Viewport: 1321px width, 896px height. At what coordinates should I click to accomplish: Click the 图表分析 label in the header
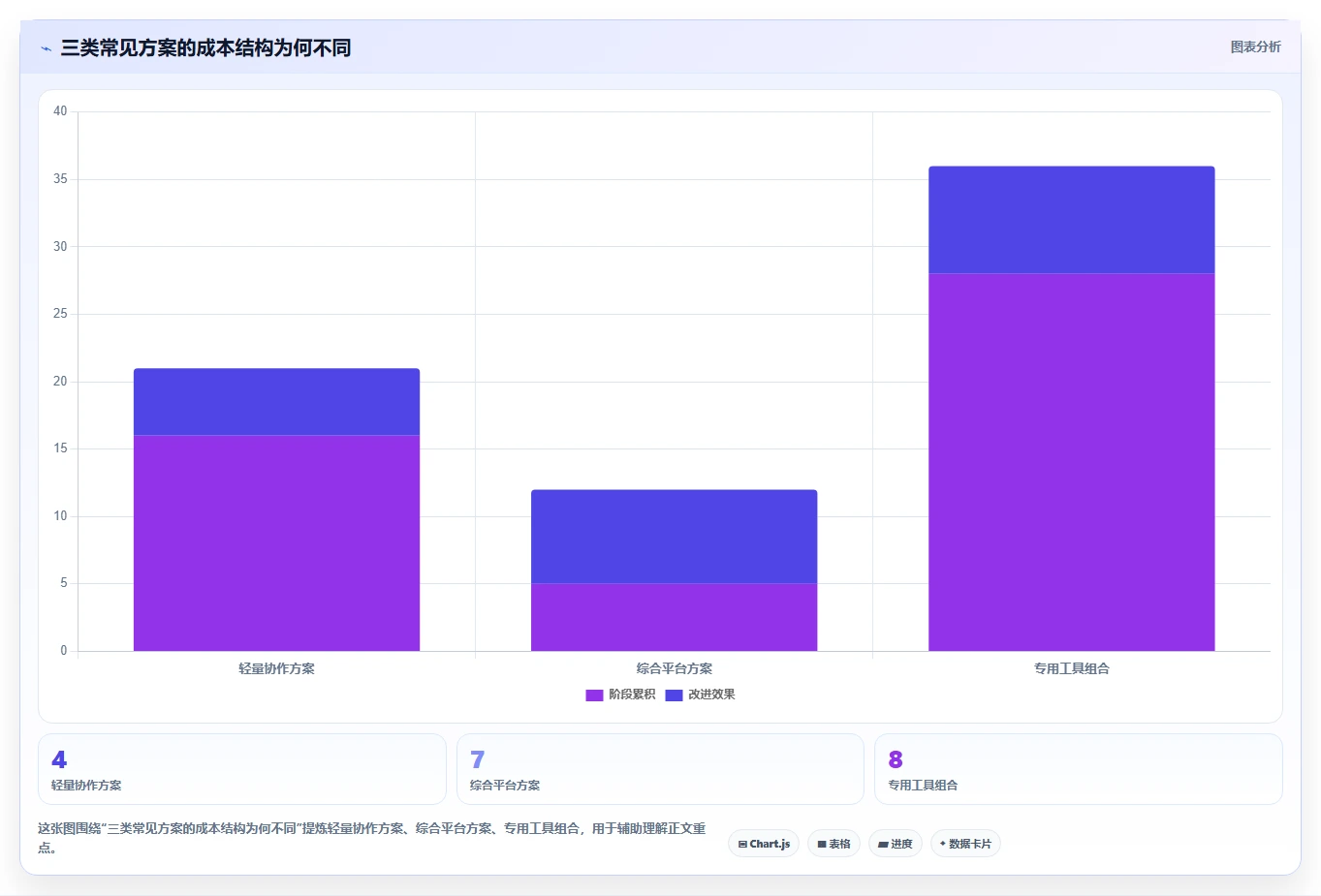point(1255,46)
